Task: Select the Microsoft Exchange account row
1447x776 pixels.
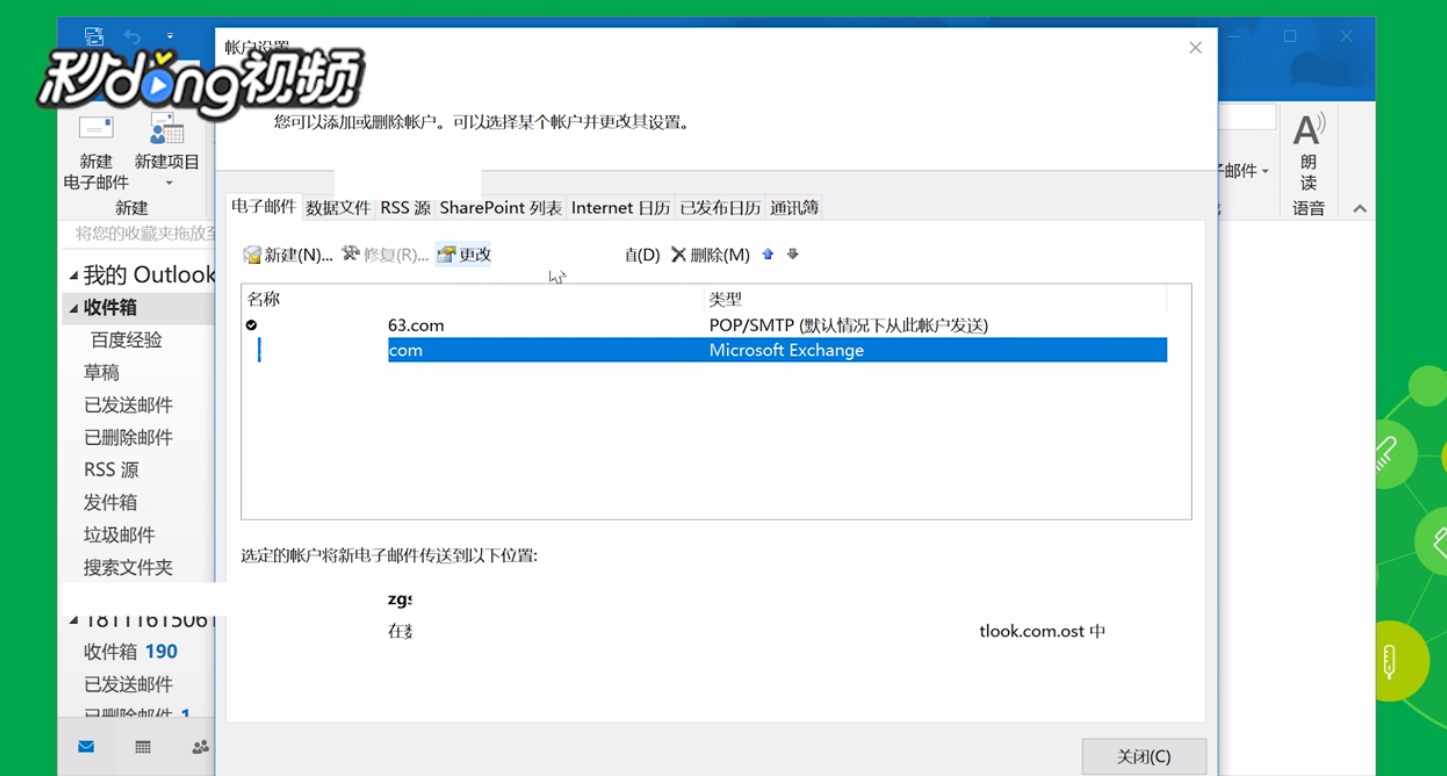Action: tap(705, 350)
